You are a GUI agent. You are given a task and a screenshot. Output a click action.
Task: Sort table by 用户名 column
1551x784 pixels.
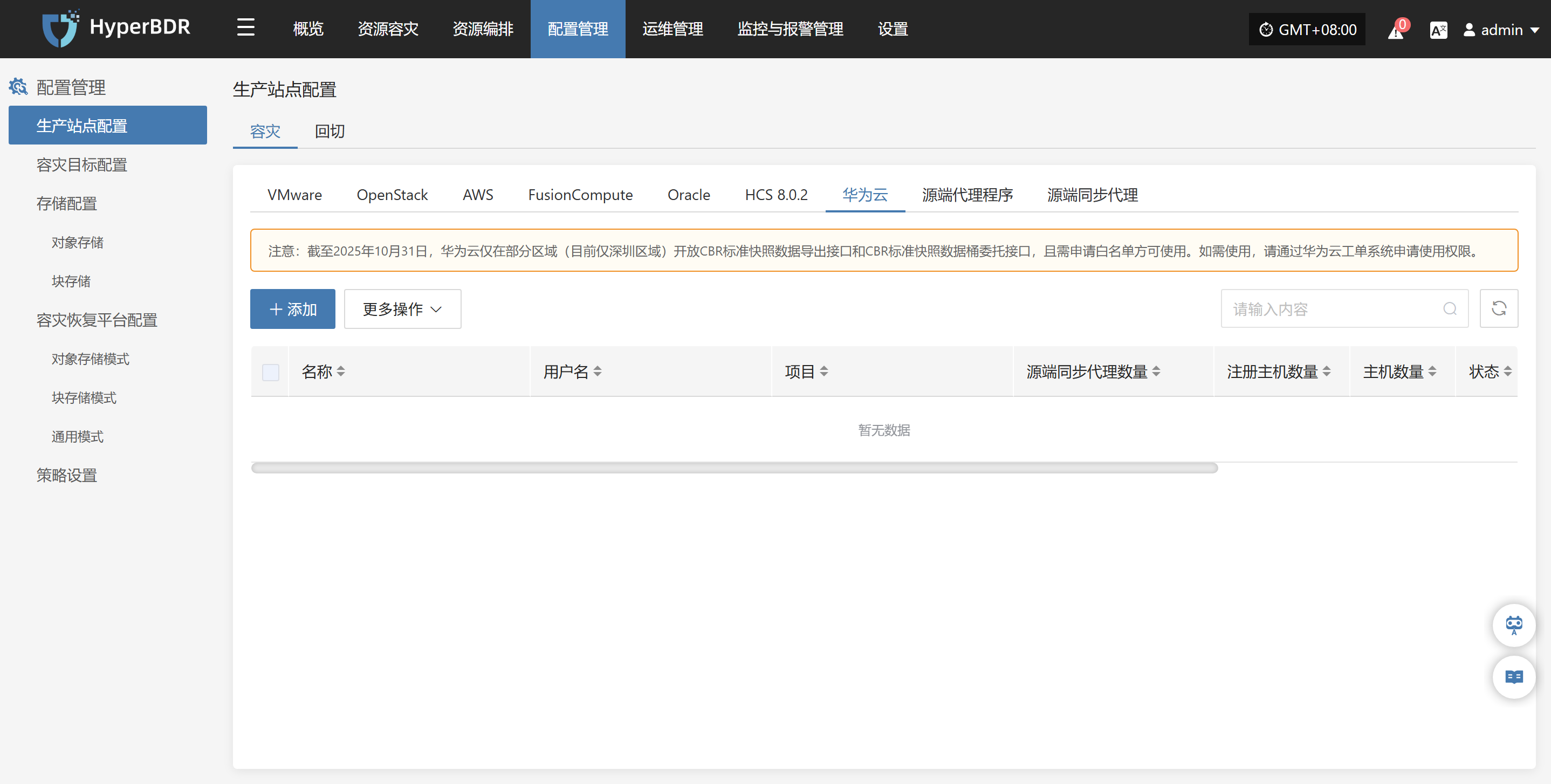coord(598,372)
